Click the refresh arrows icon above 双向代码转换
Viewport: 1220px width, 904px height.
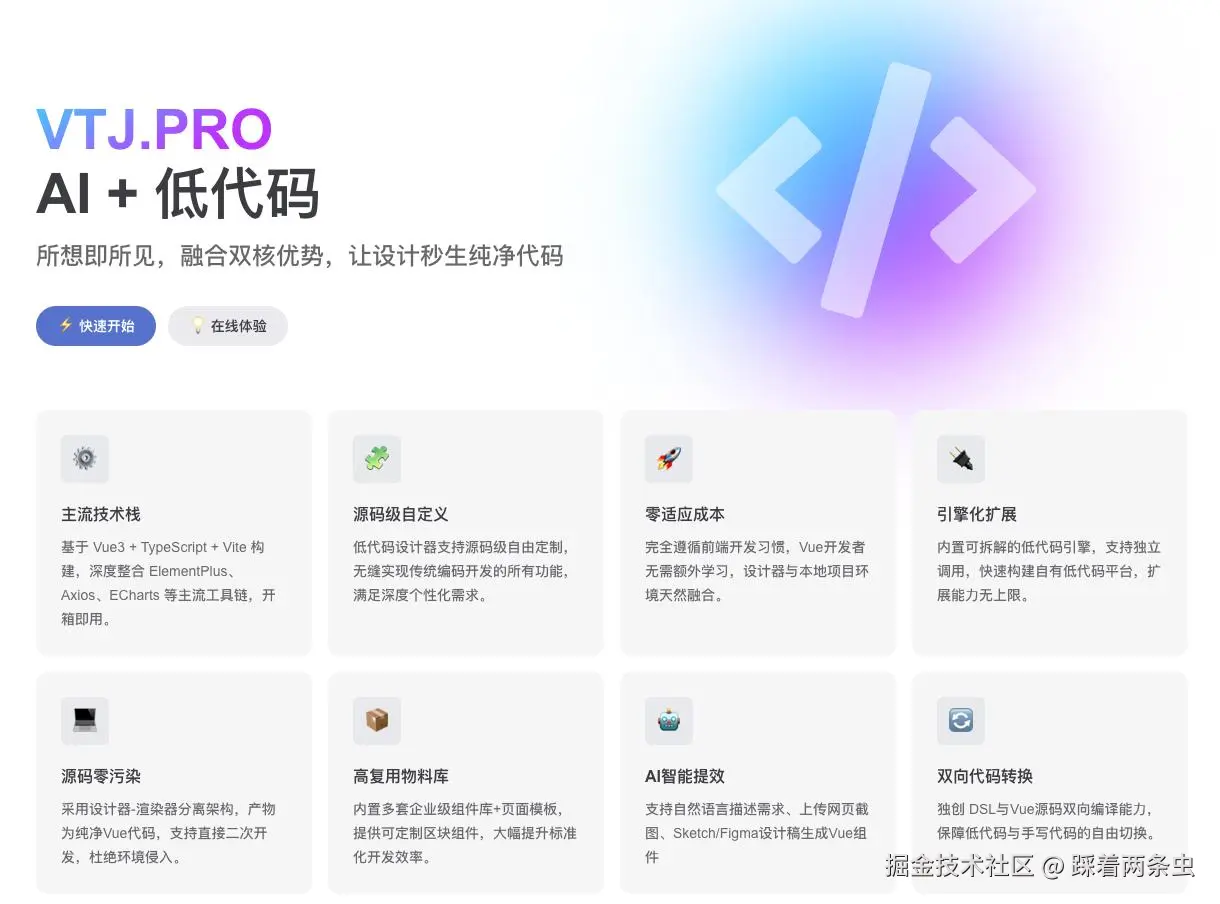pyautogui.click(x=961, y=721)
